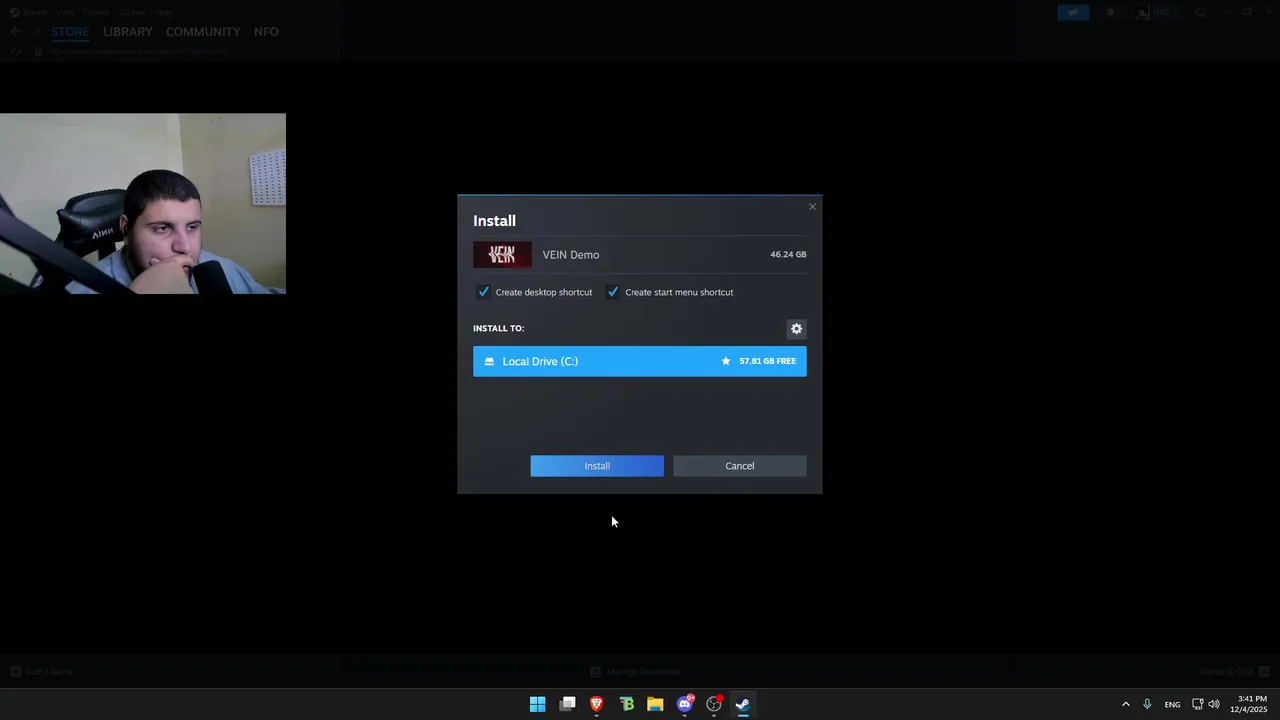
Task: Open storage settings gear icon
Action: tap(796, 329)
